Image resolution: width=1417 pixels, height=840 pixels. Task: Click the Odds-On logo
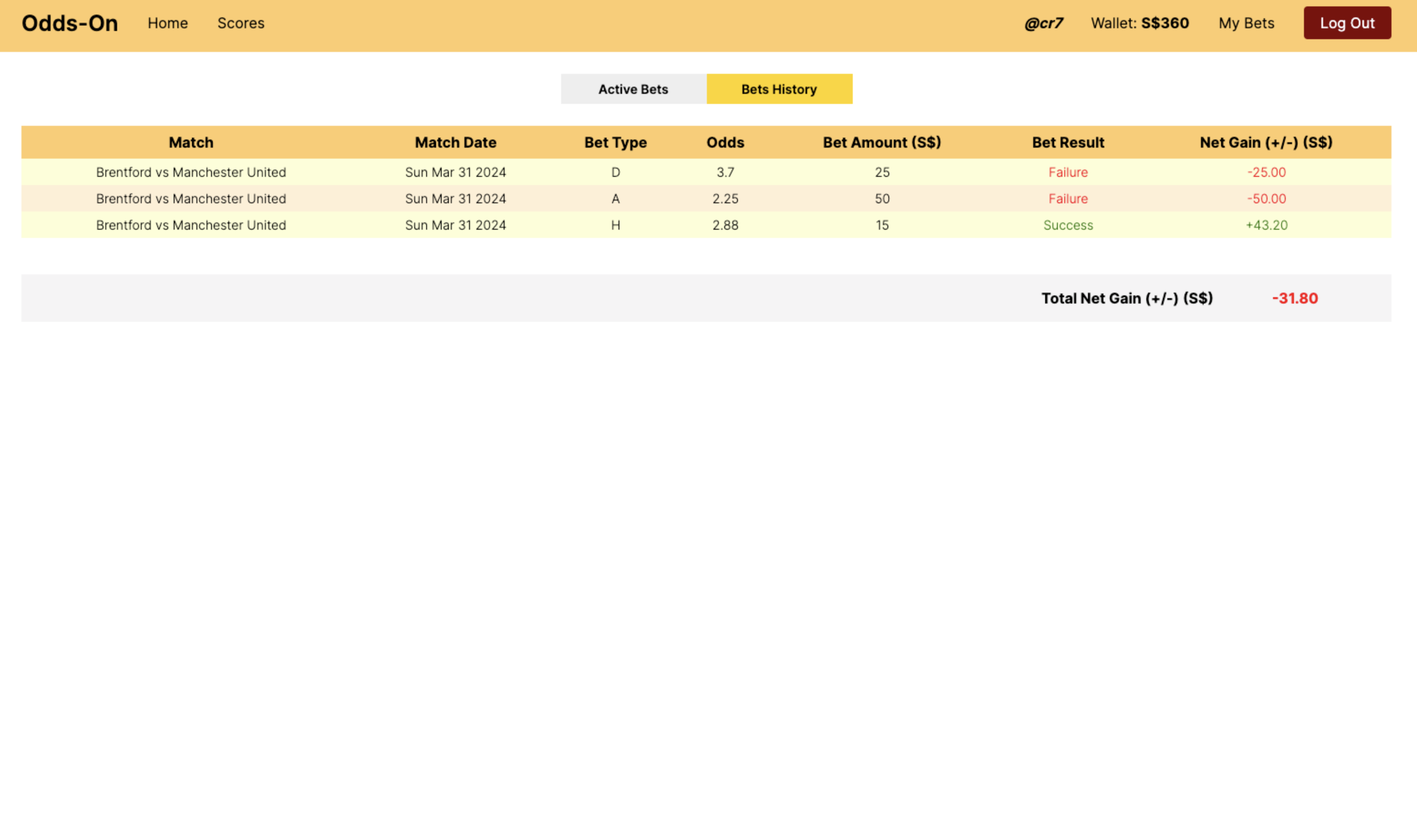point(70,23)
